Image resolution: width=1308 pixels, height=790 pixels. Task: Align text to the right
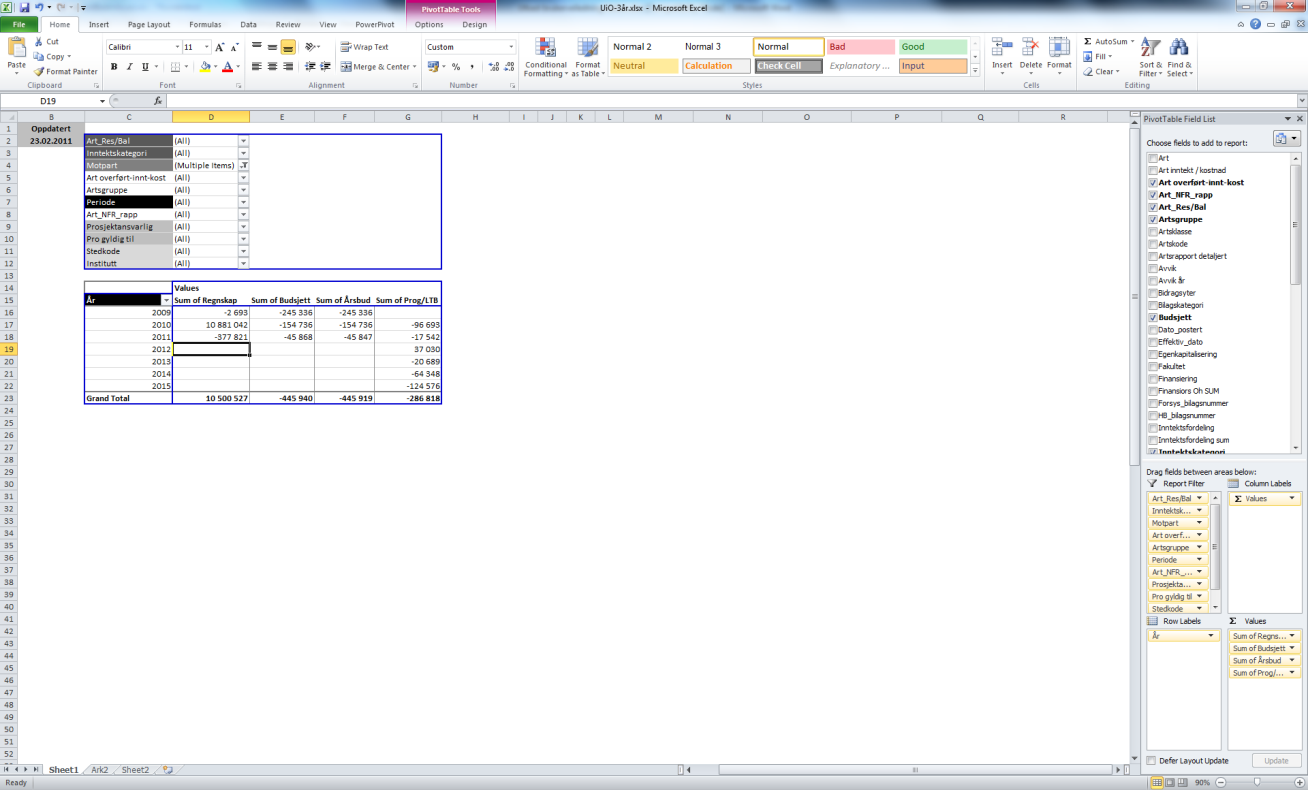coord(288,67)
